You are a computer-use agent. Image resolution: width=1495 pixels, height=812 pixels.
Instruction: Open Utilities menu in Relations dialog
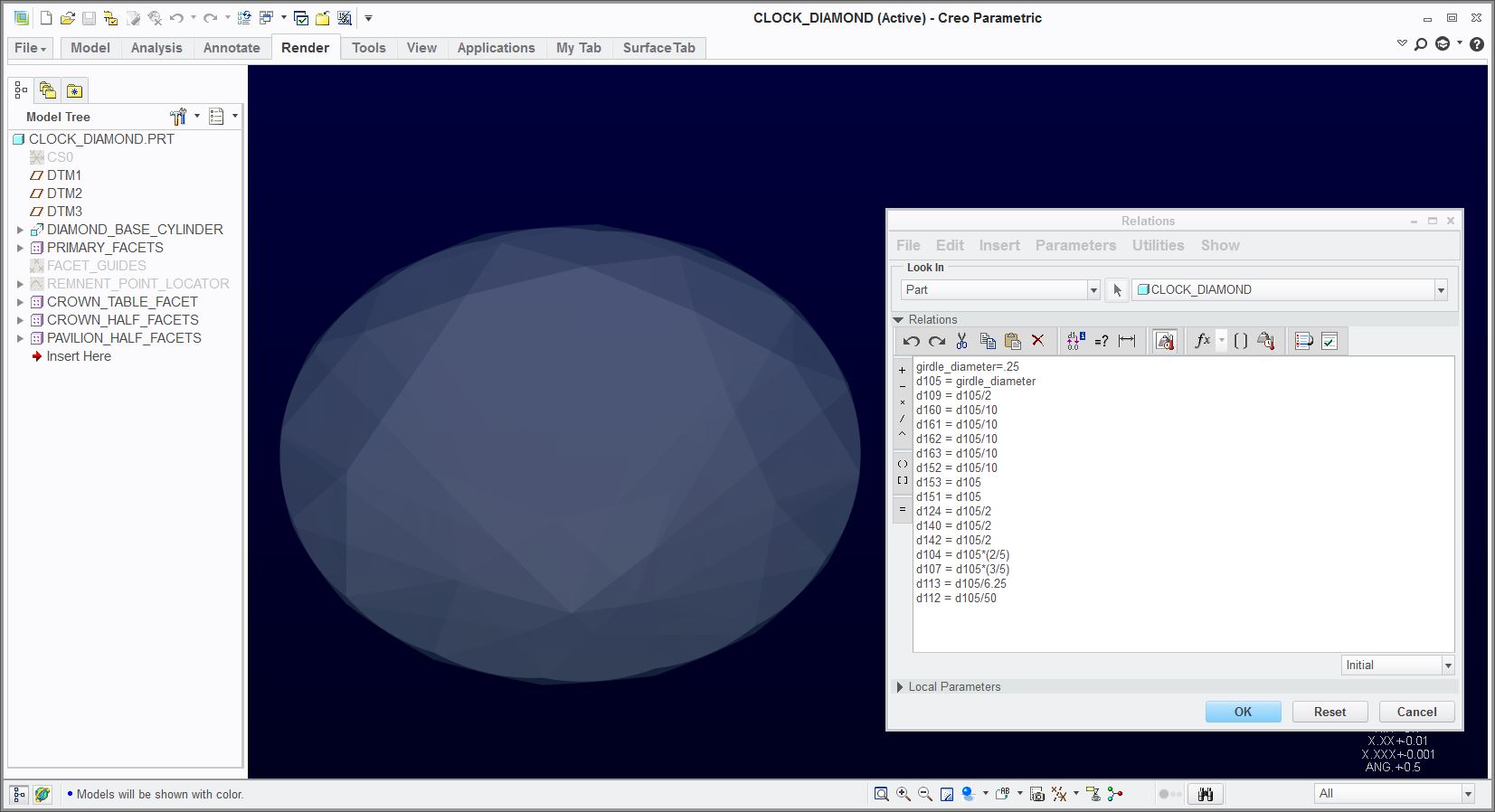(x=1158, y=245)
